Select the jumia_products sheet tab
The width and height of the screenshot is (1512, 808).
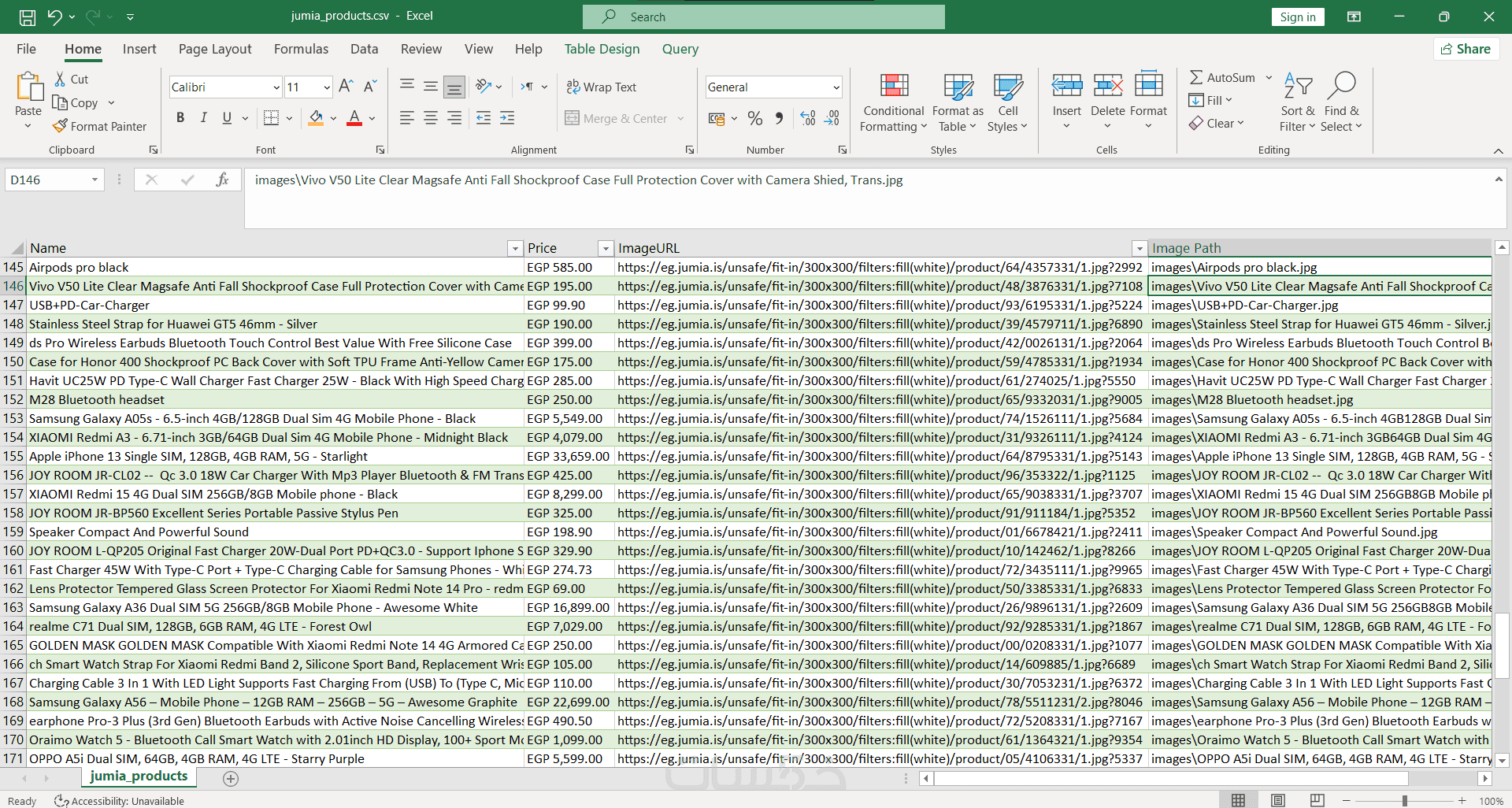139,776
